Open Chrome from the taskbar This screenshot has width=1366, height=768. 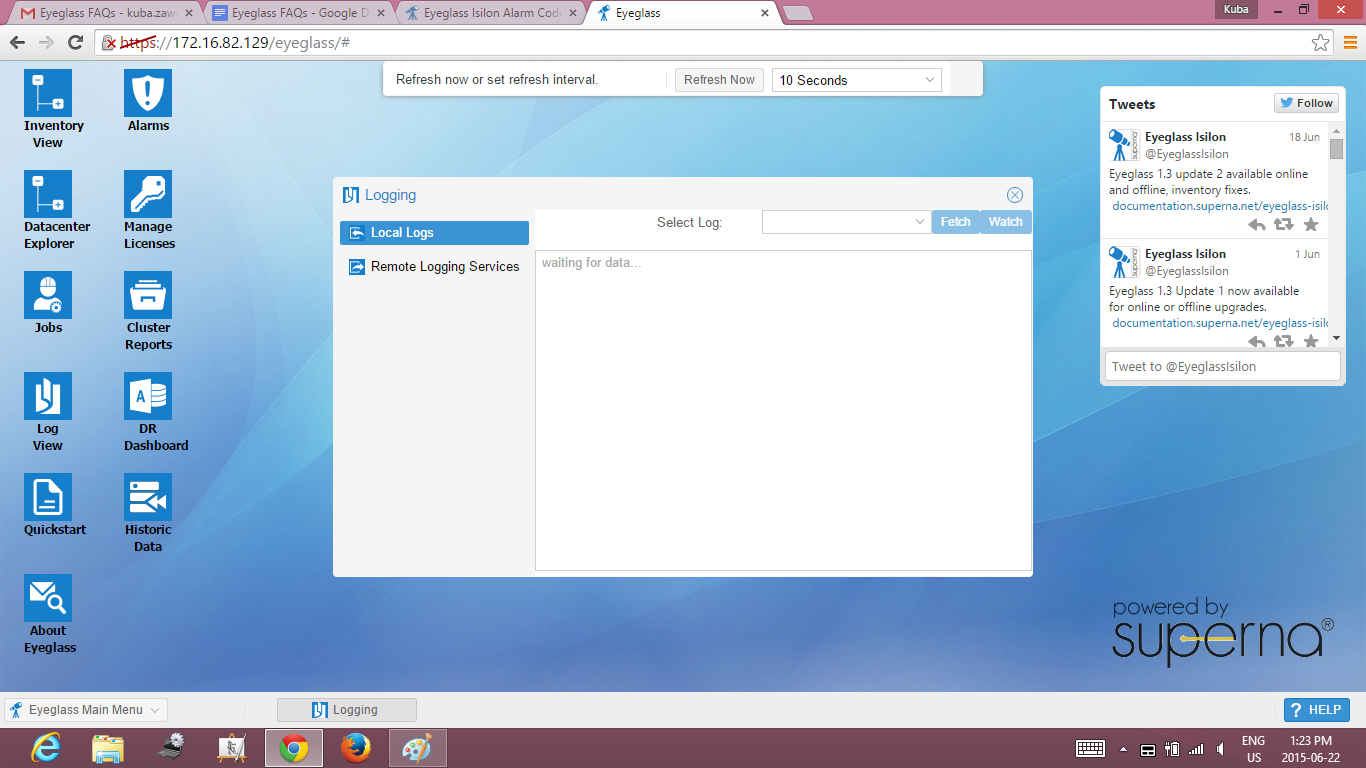294,748
